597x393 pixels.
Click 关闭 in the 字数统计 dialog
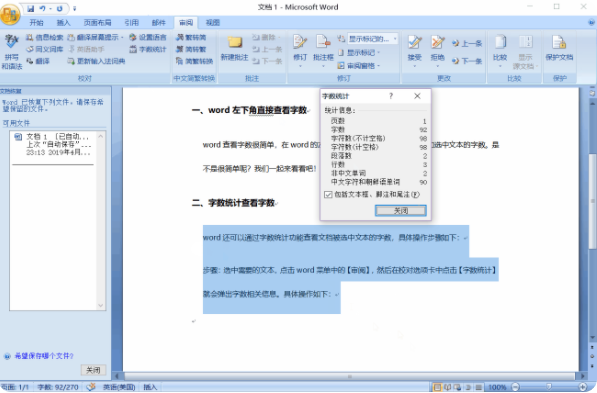[401, 211]
